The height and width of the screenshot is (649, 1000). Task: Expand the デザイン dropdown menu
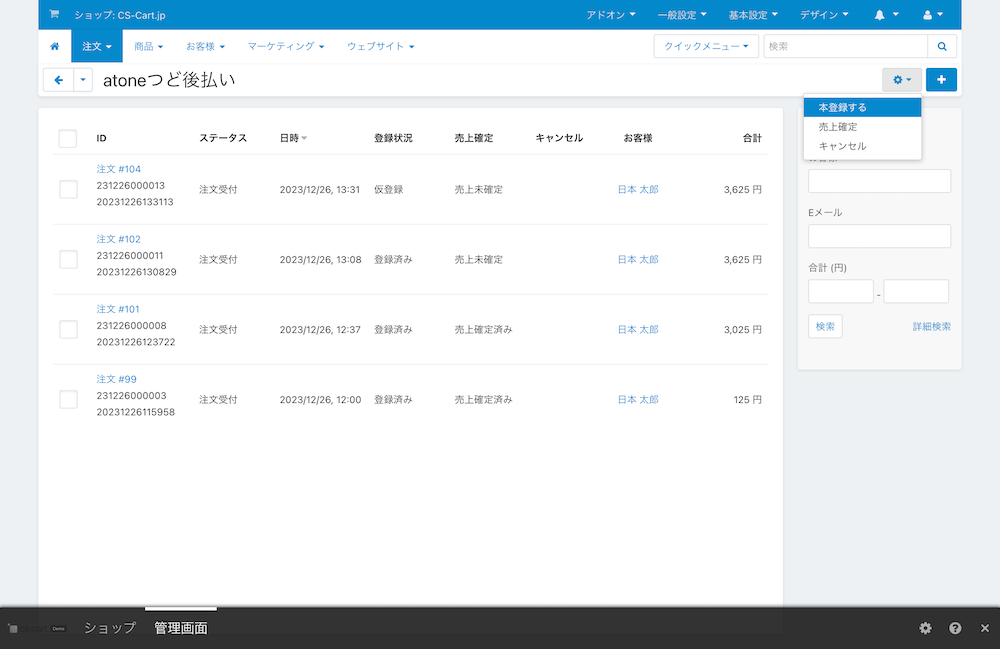coord(824,15)
